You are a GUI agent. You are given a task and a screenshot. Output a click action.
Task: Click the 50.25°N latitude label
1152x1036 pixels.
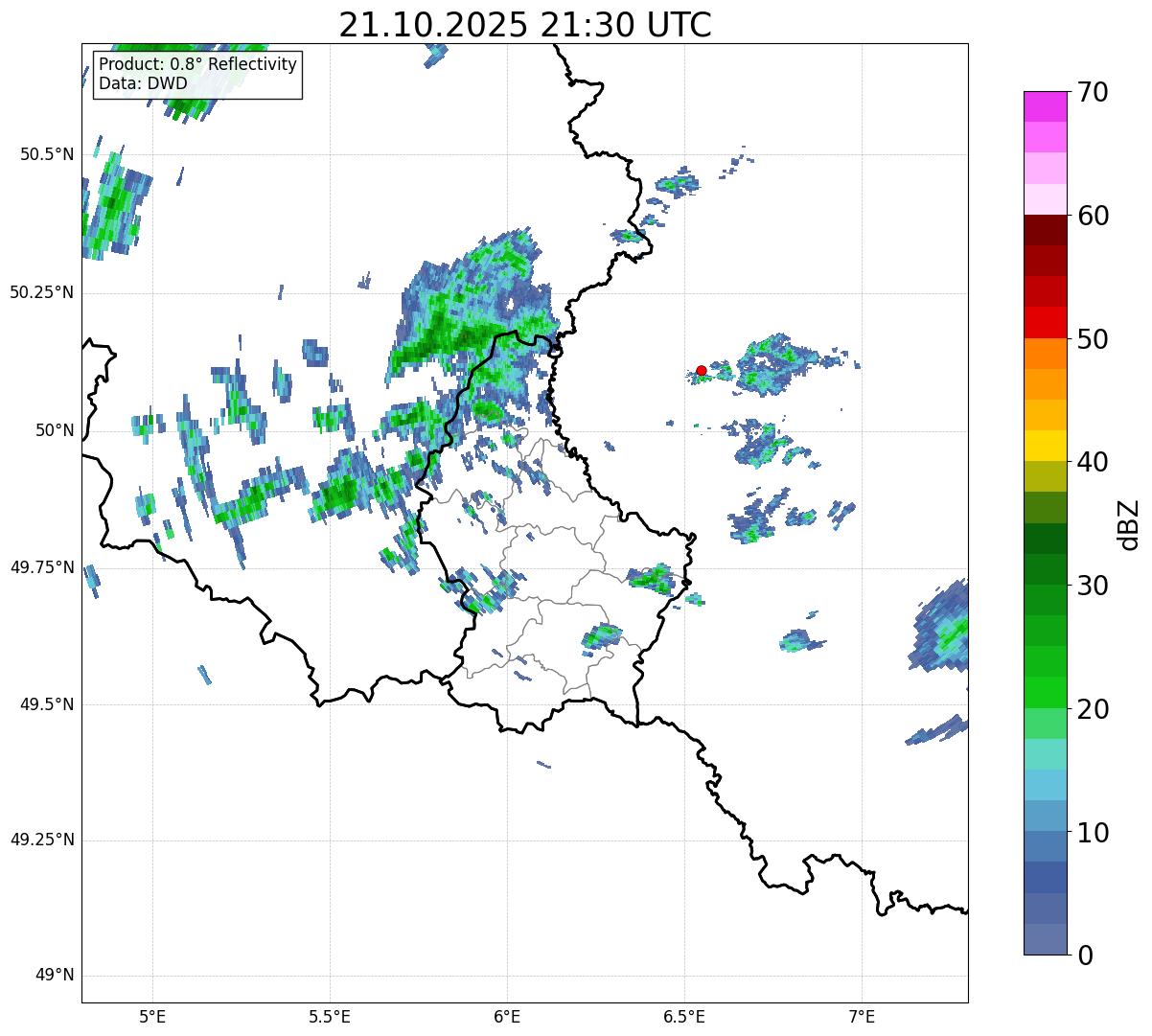pyautogui.click(x=42, y=292)
